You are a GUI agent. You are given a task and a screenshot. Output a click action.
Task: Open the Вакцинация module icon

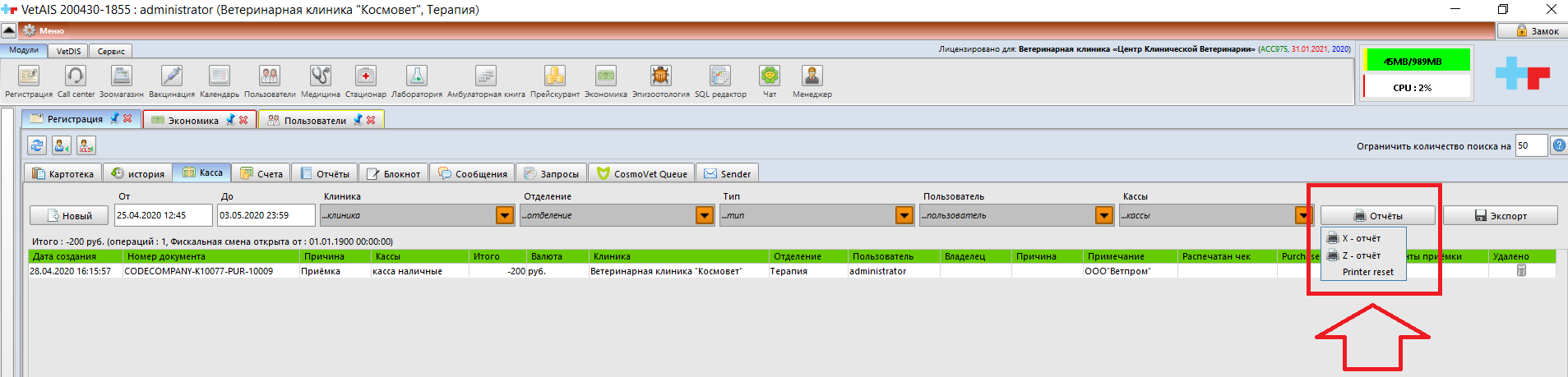(171, 77)
